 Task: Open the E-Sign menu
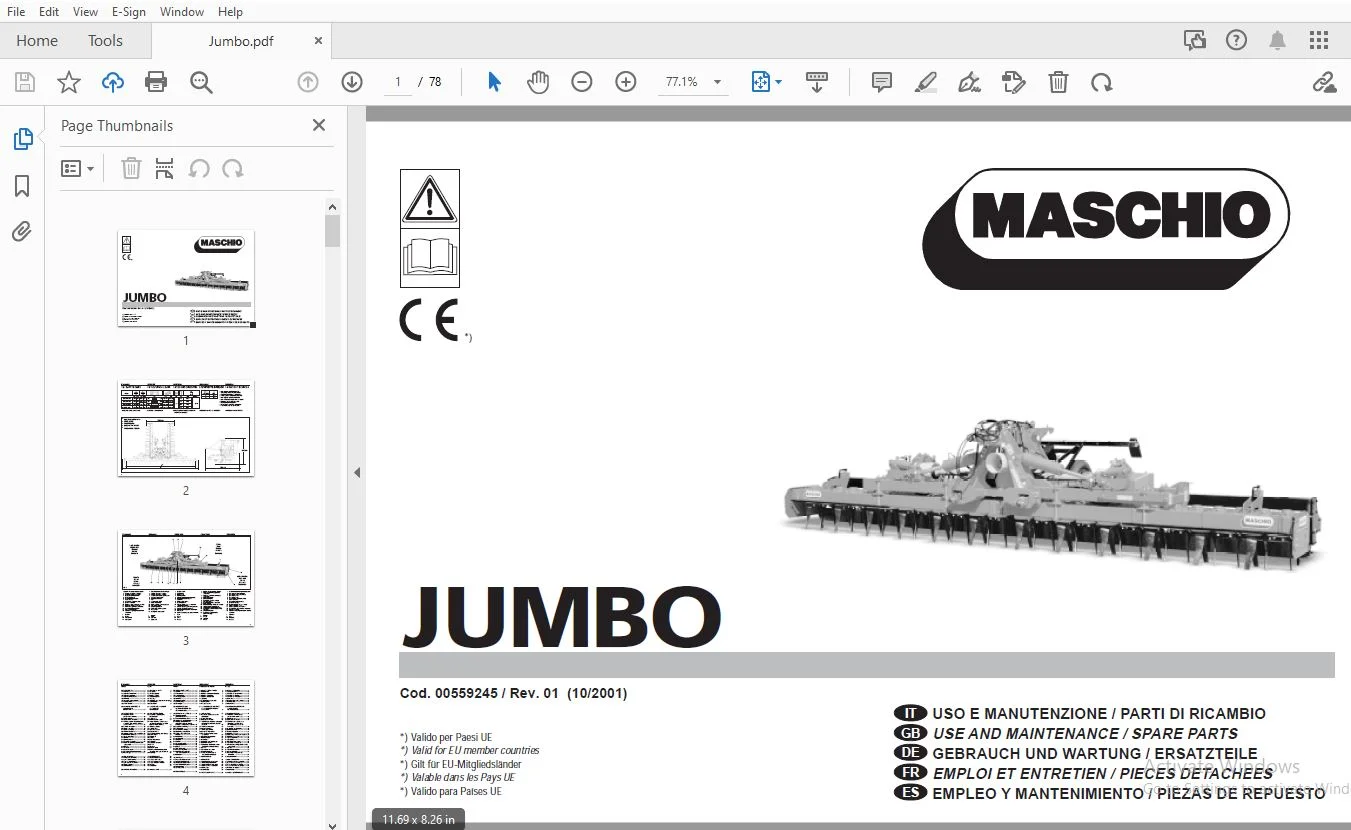129,12
